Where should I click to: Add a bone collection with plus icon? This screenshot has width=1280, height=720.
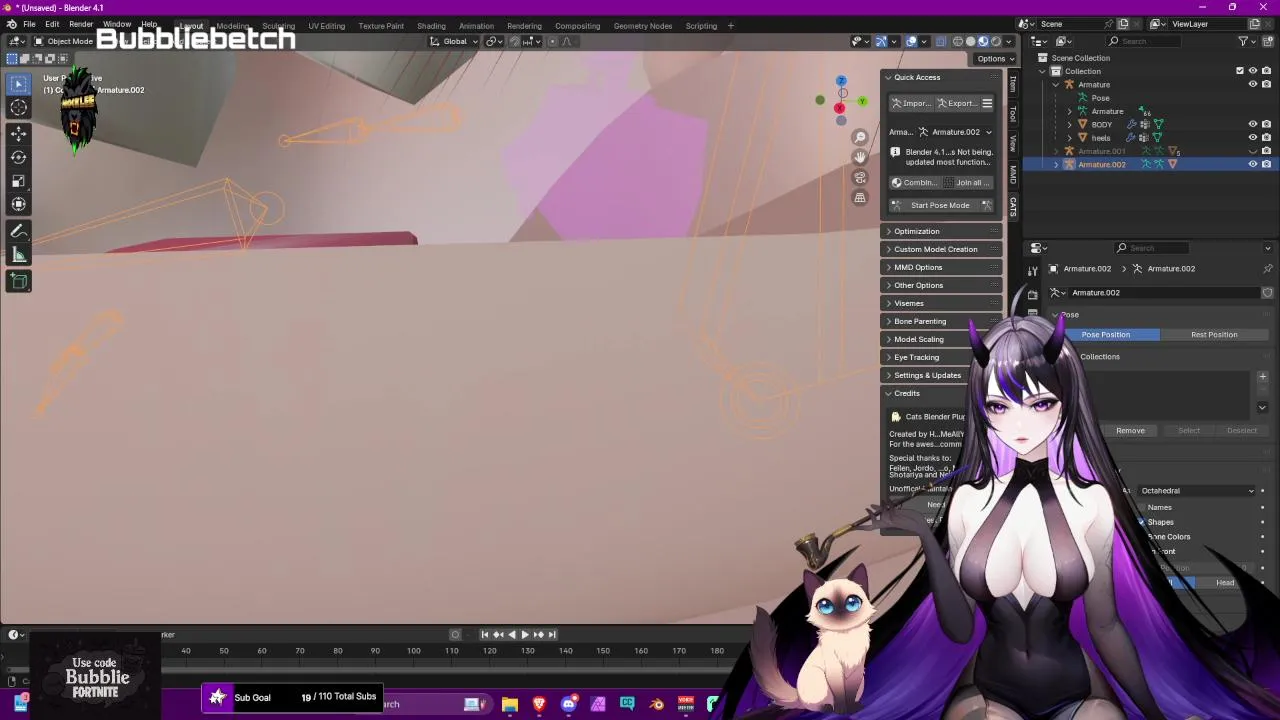(1262, 377)
